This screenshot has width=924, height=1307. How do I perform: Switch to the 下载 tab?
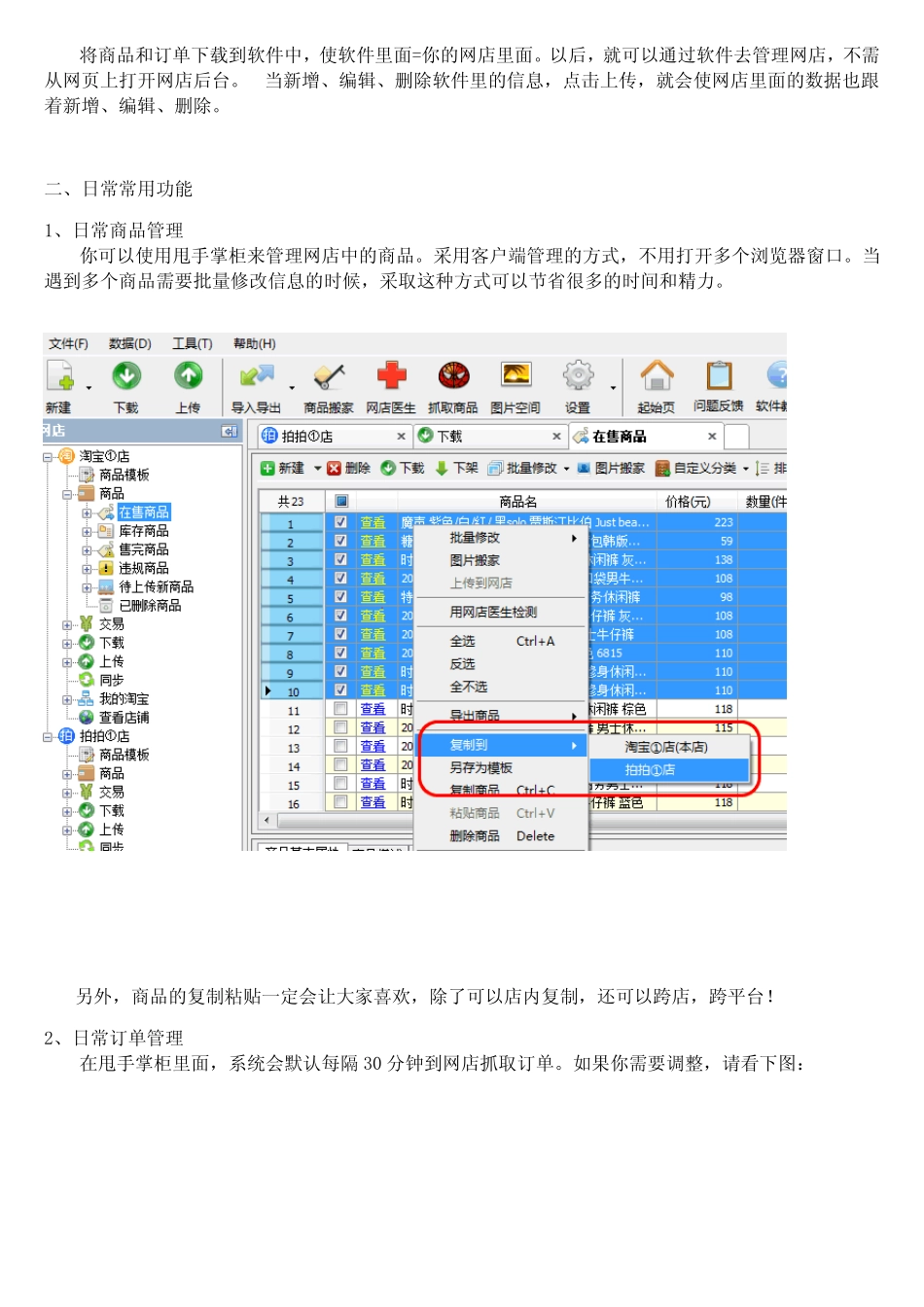coord(489,437)
